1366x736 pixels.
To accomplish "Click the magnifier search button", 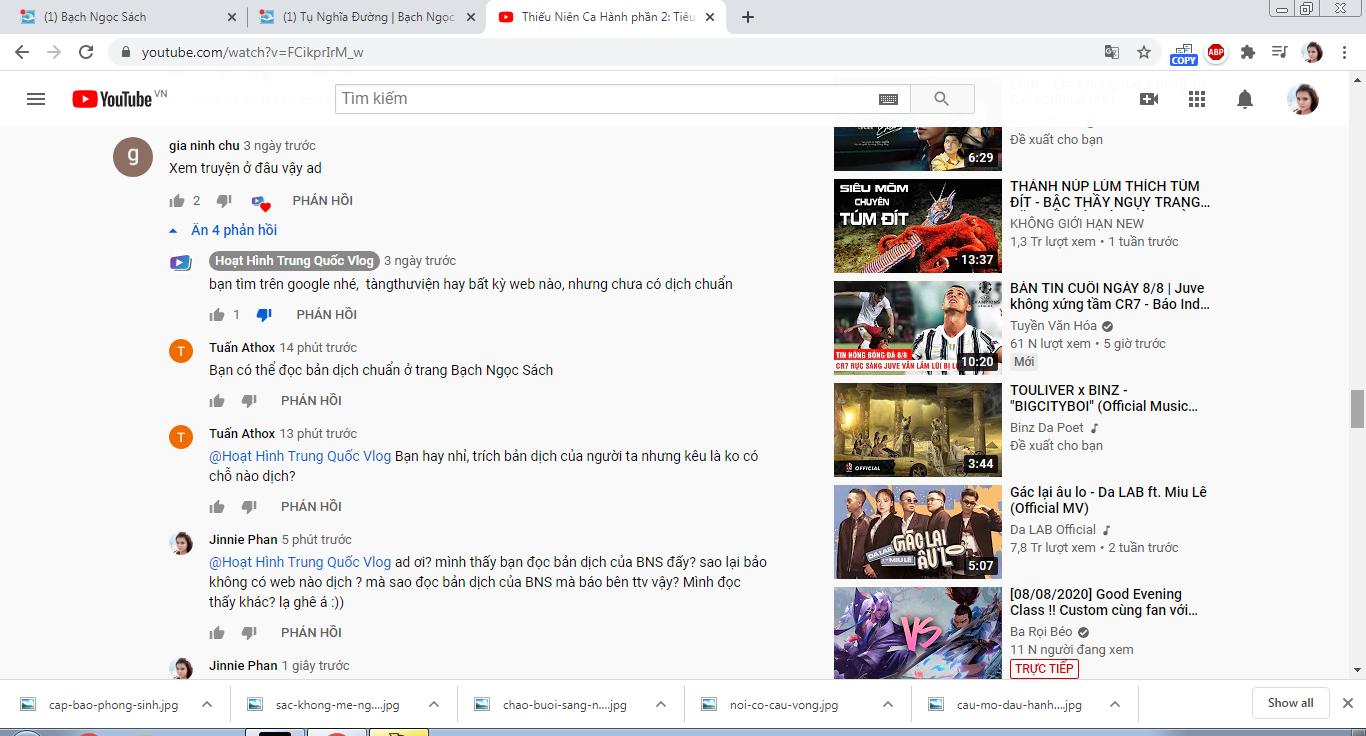I will 941,99.
